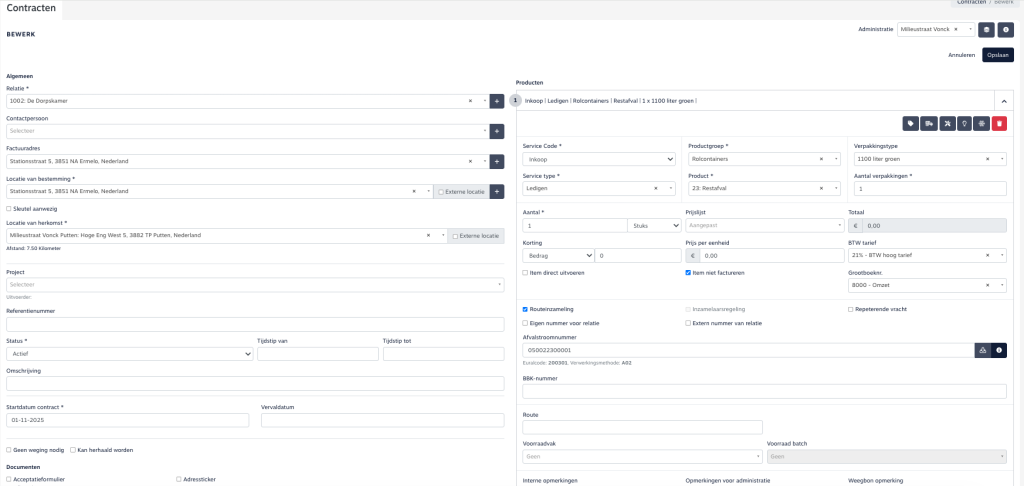This screenshot has height=486, width=1024.
Task: Click the red trash icon to delete product
Action: point(999,123)
